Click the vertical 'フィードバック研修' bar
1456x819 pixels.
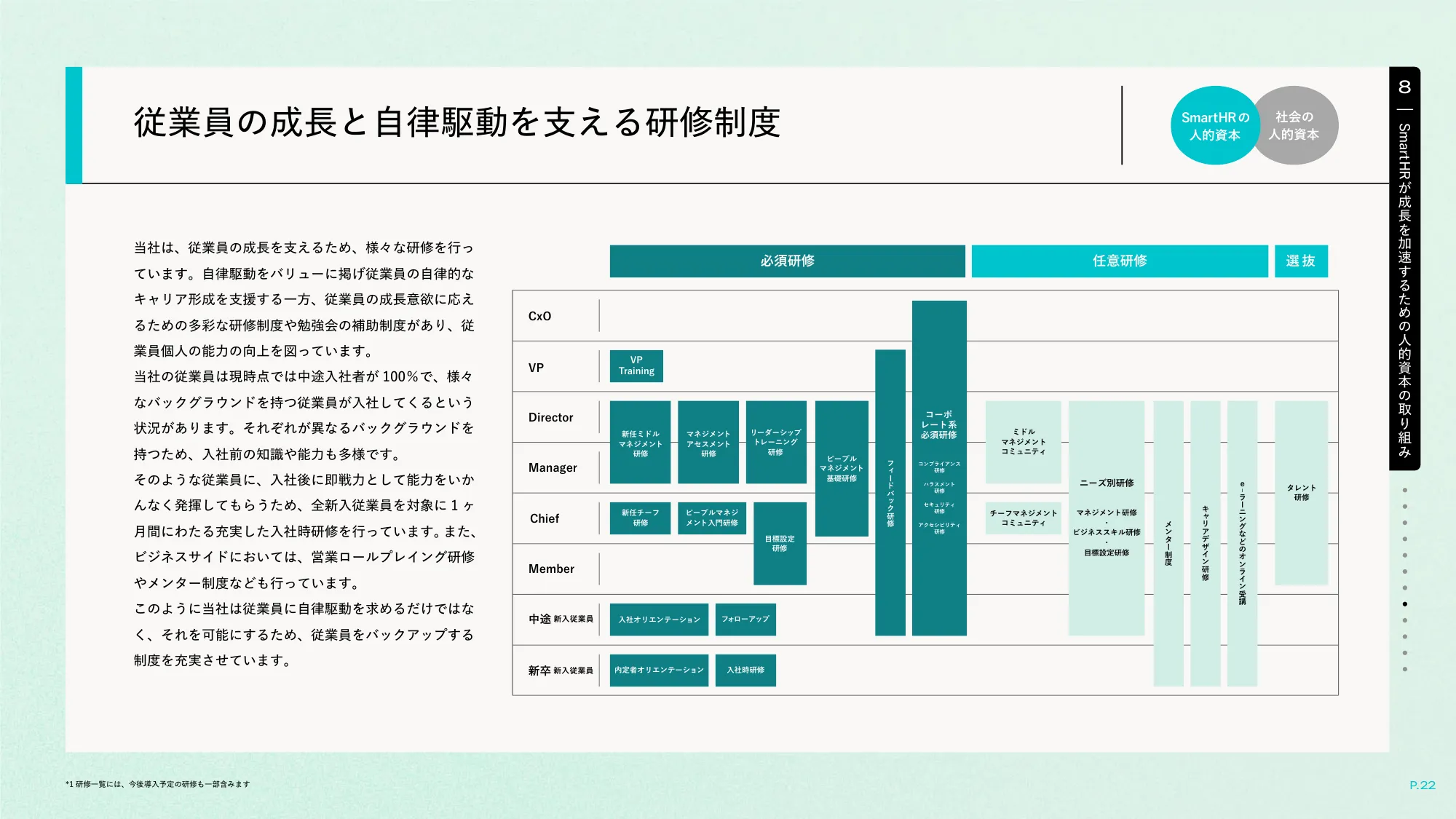[890, 493]
